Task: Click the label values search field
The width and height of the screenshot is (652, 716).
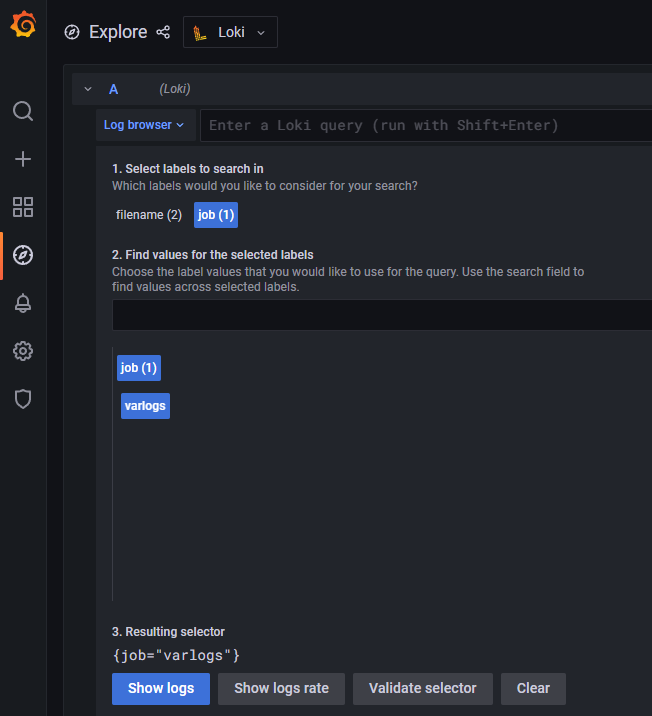Action: click(x=382, y=315)
